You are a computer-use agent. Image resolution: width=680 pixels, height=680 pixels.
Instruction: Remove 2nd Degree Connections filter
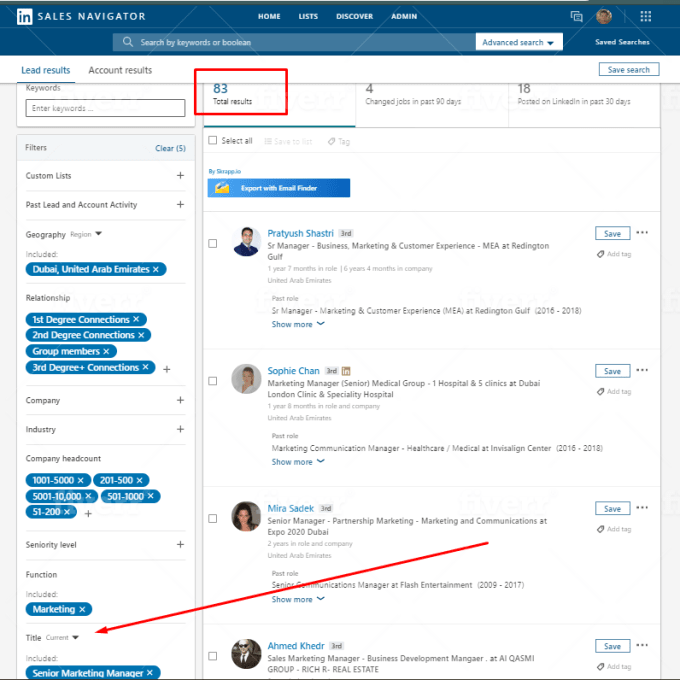pyautogui.click(x=141, y=335)
